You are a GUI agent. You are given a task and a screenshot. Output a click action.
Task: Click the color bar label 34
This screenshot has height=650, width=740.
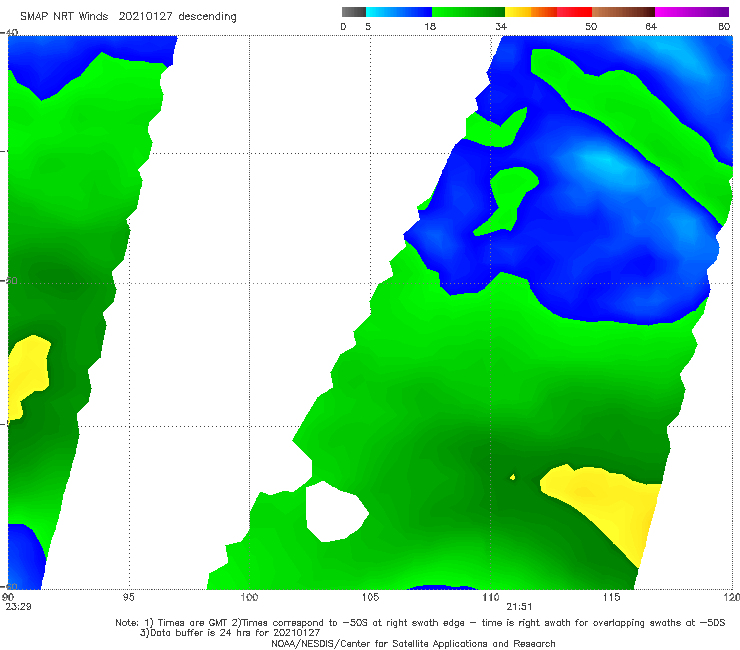(501, 26)
